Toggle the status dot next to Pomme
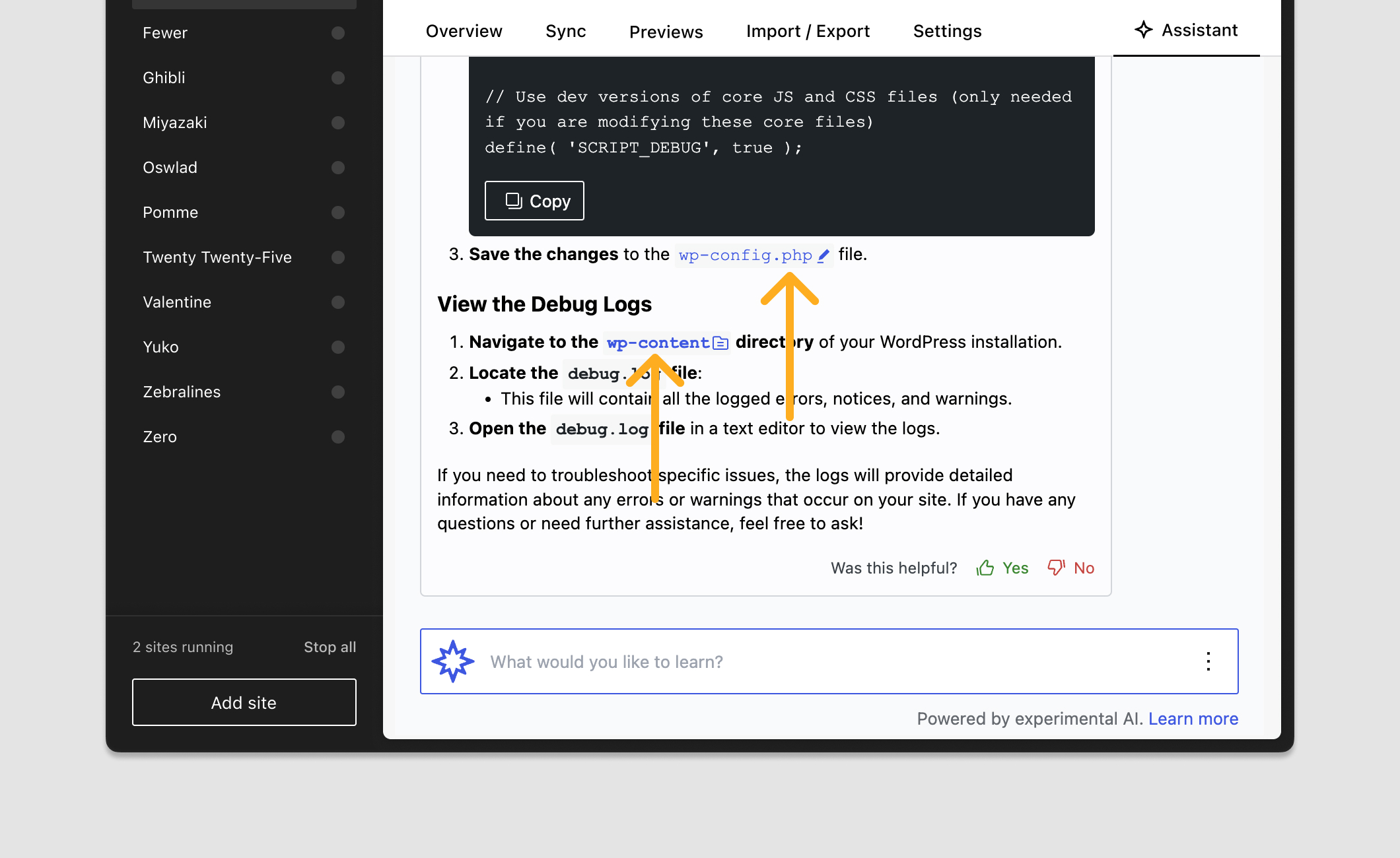 click(x=337, y=212)
